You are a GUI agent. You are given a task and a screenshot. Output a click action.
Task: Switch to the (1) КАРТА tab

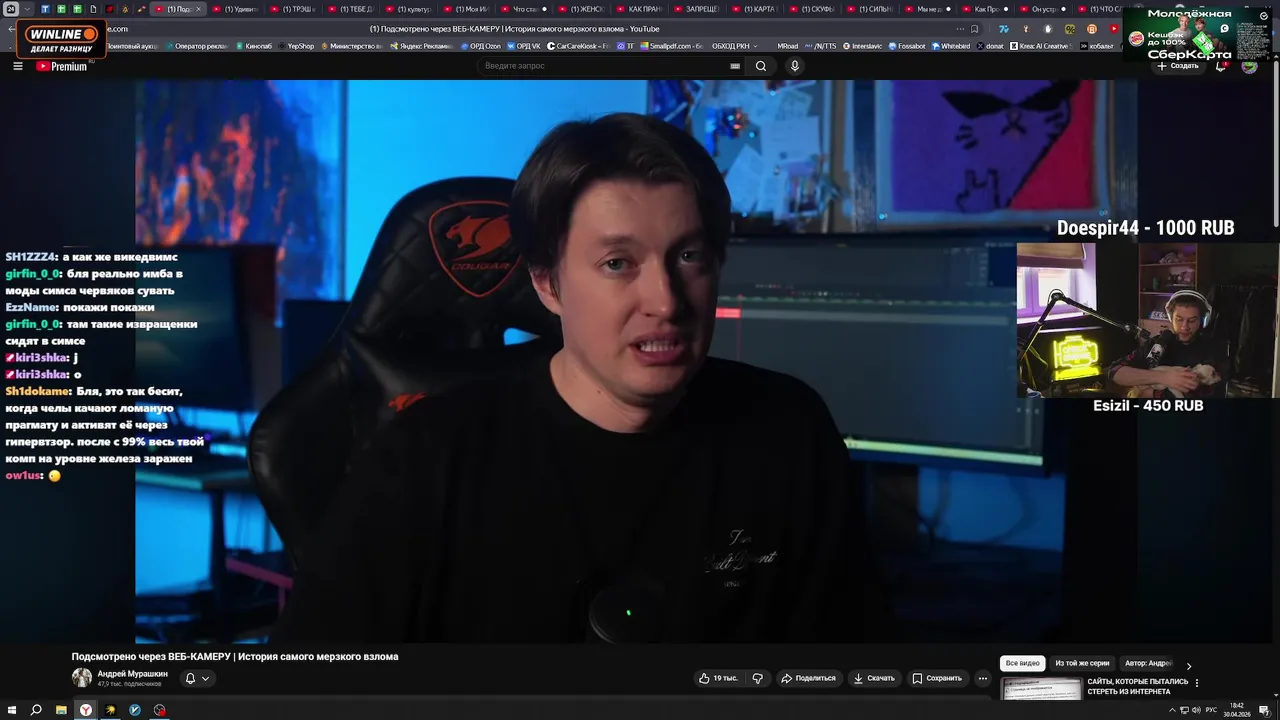pos(755,9)
